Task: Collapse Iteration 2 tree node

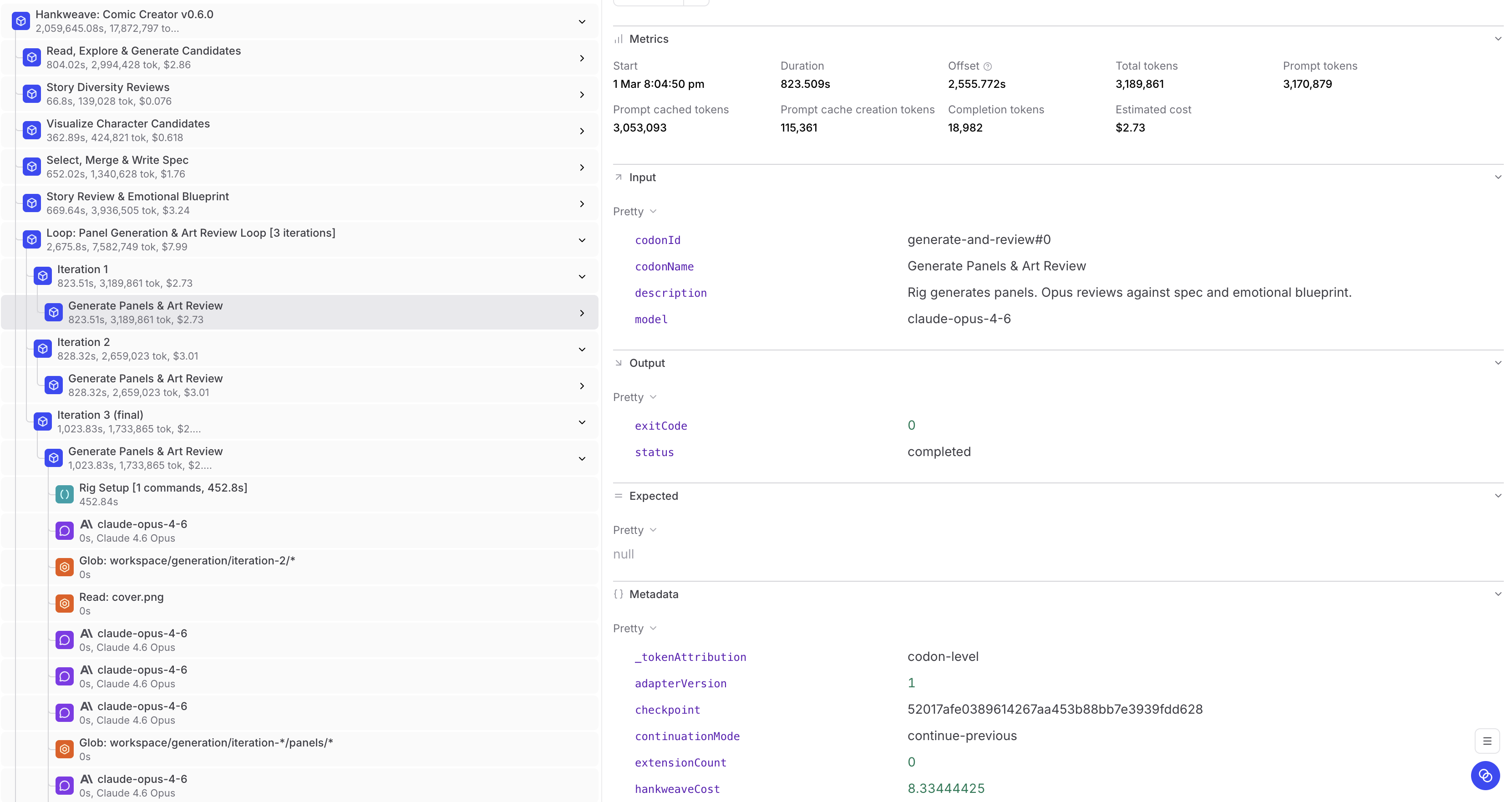Action: coord(582,349)
